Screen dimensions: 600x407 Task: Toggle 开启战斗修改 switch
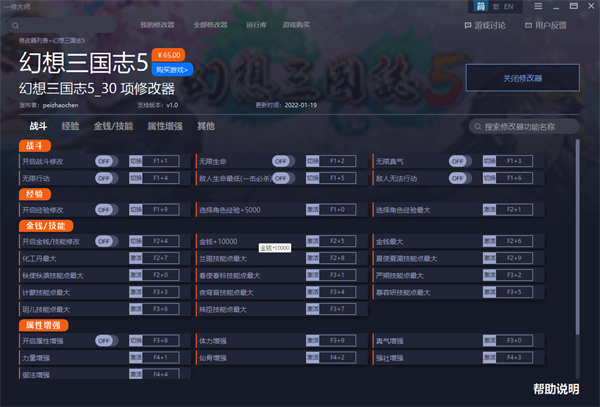106,161
